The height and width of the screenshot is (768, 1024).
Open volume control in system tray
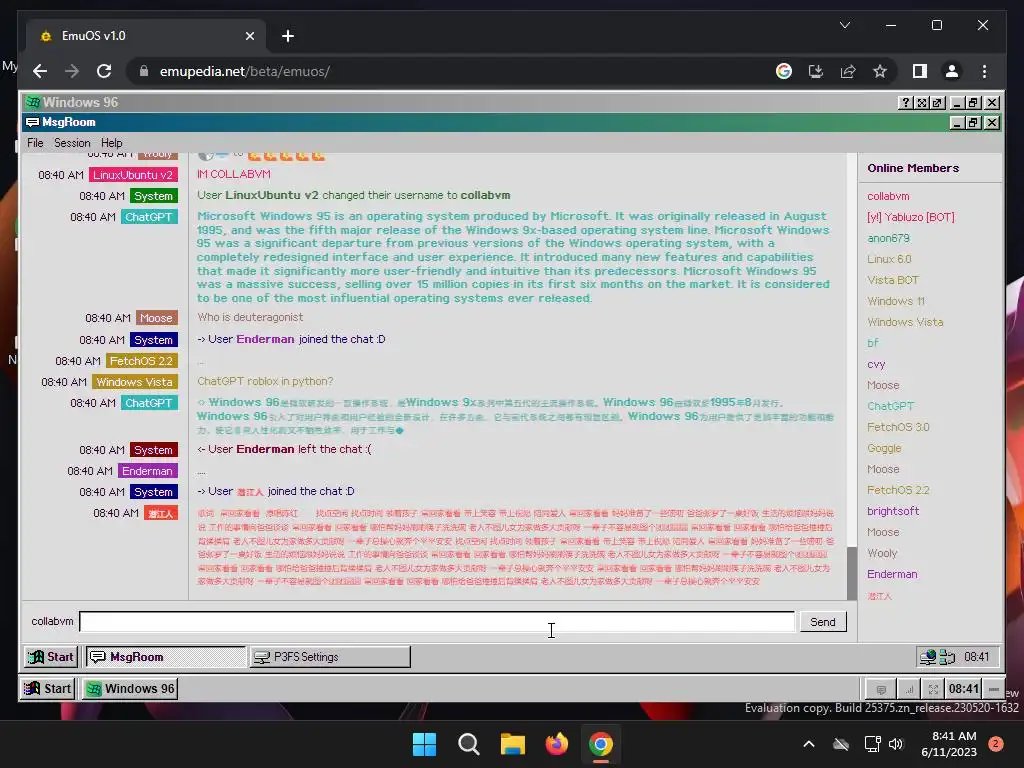click(896, 744)
